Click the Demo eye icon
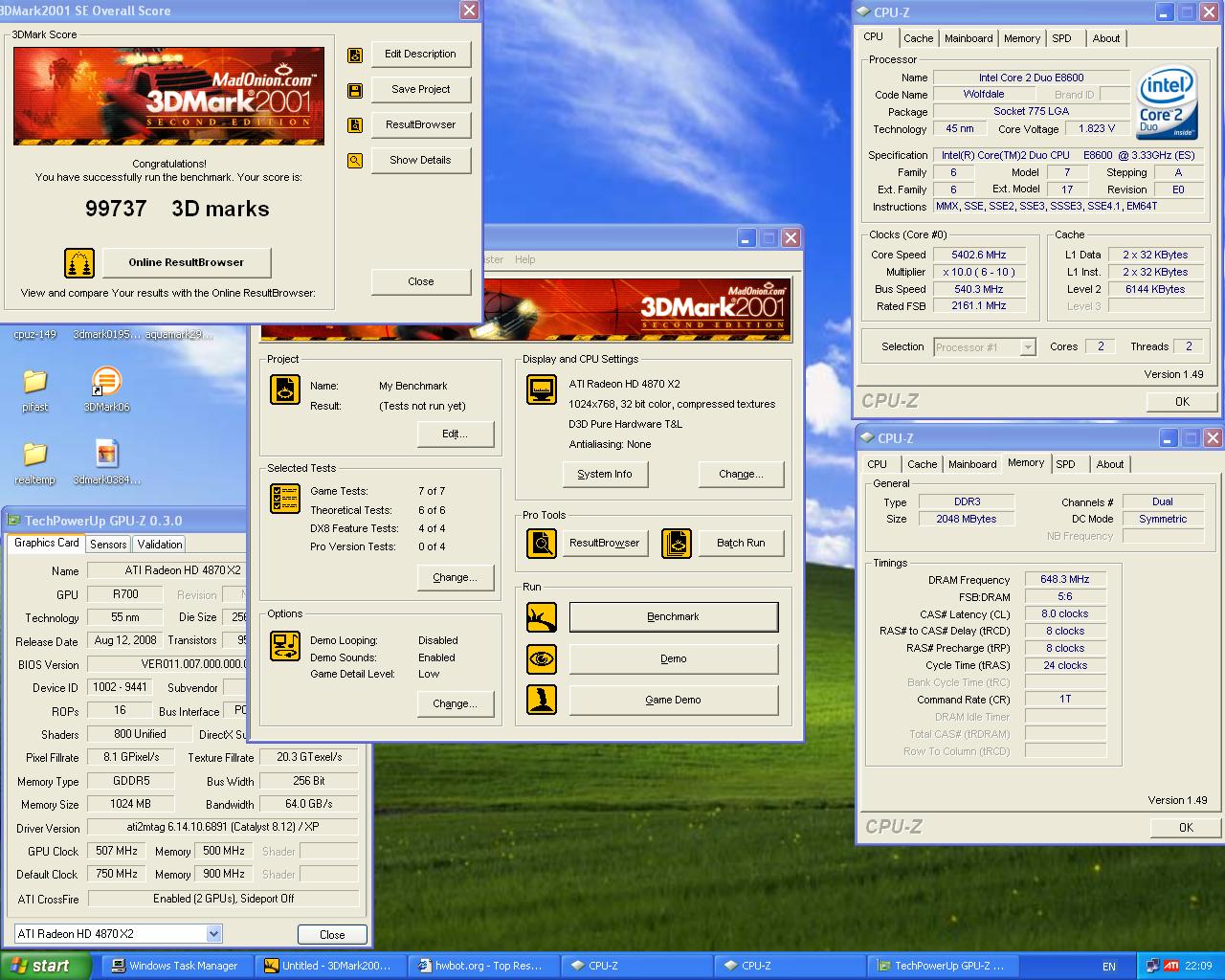 (542, 659)
